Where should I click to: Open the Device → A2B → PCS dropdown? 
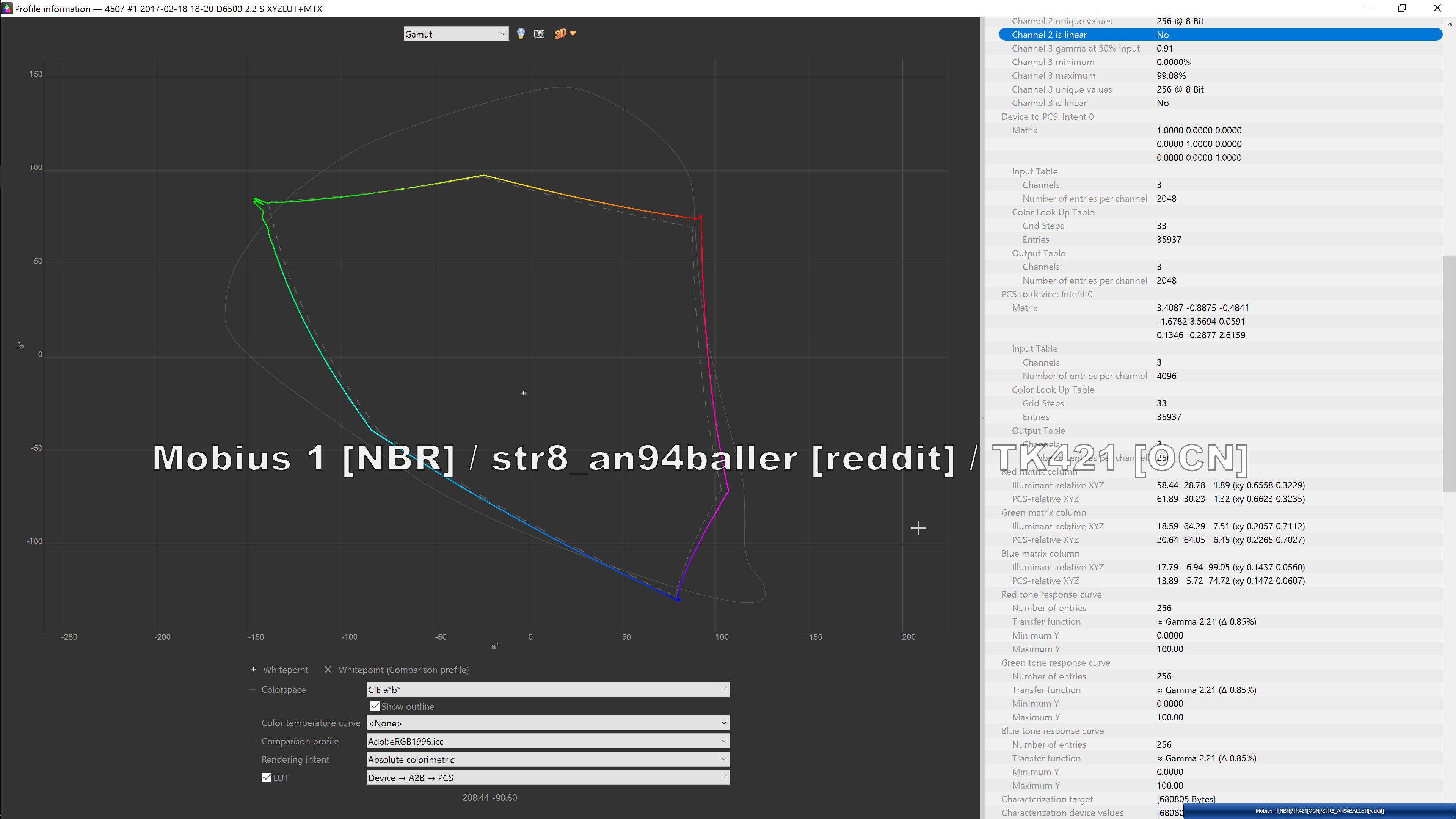click(x=548, y=778)
